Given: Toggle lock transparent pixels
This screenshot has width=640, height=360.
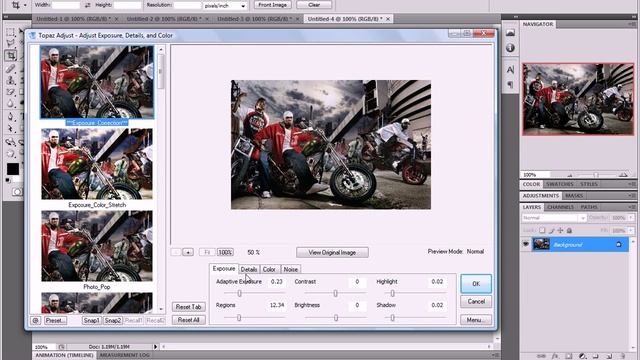Looking at the screenshot, I should click(542, 231).
